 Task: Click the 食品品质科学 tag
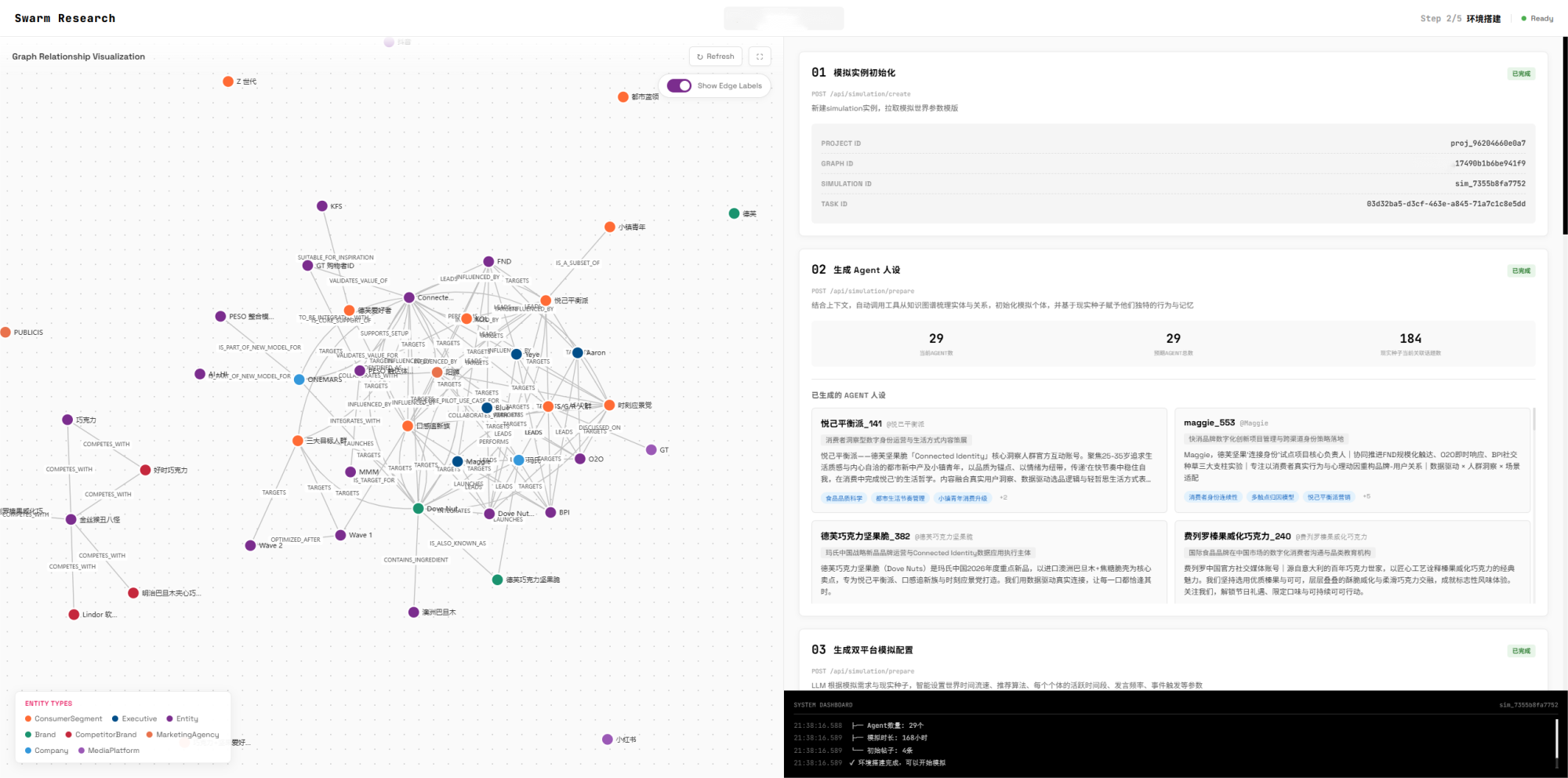(844, 498)
